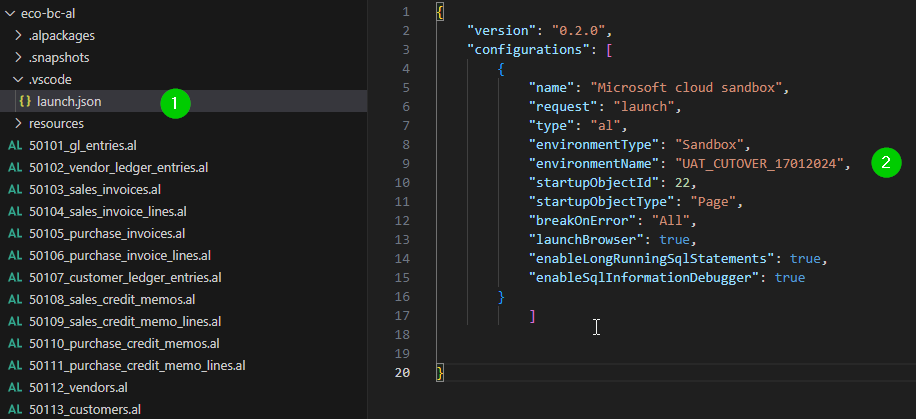Click the AL icon of 50110_purchase_credit_memos.al

point(15,344)
